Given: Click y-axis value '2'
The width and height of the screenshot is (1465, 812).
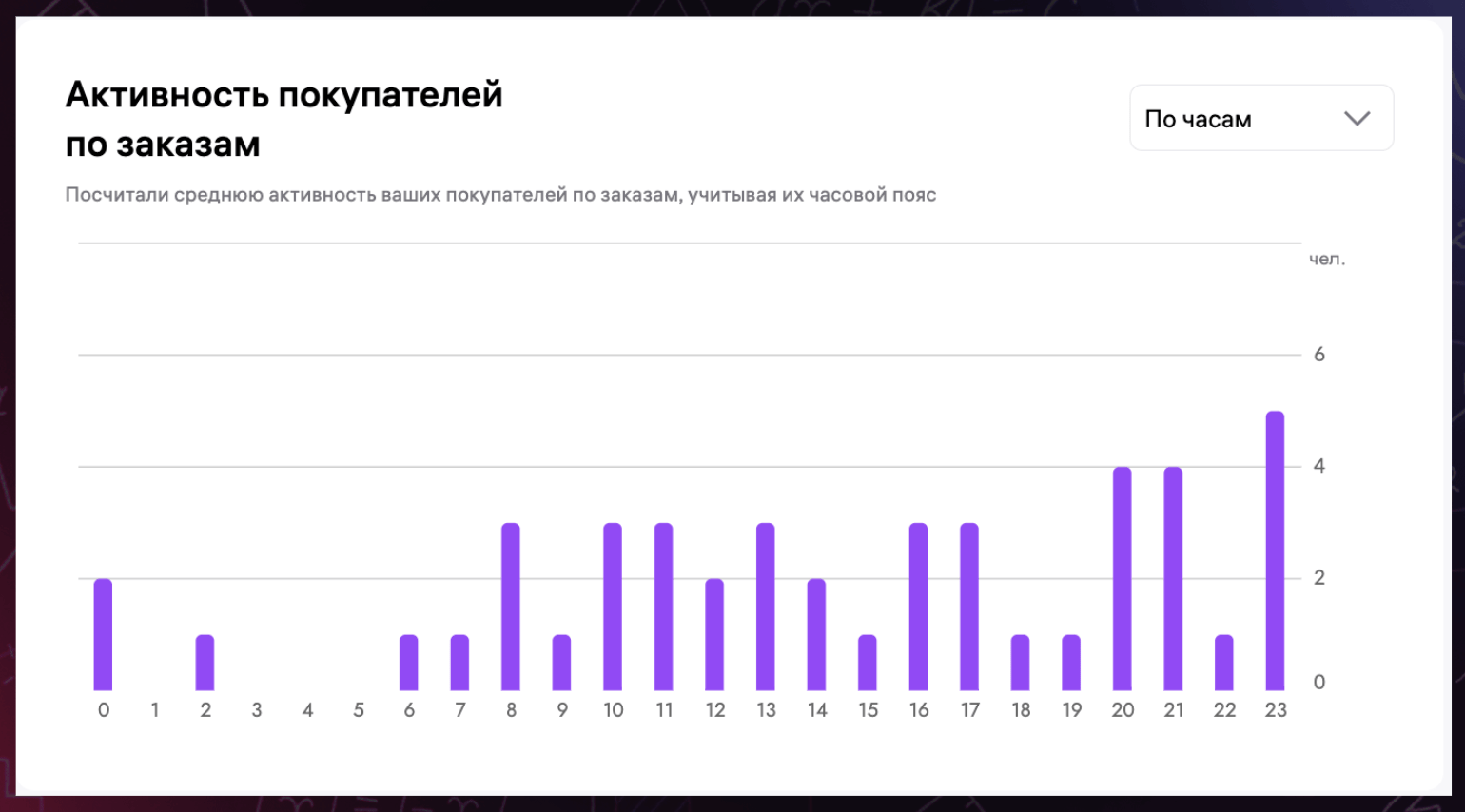Looking at the screenshot, I should pyautogui.click(x=1318, y=578).
